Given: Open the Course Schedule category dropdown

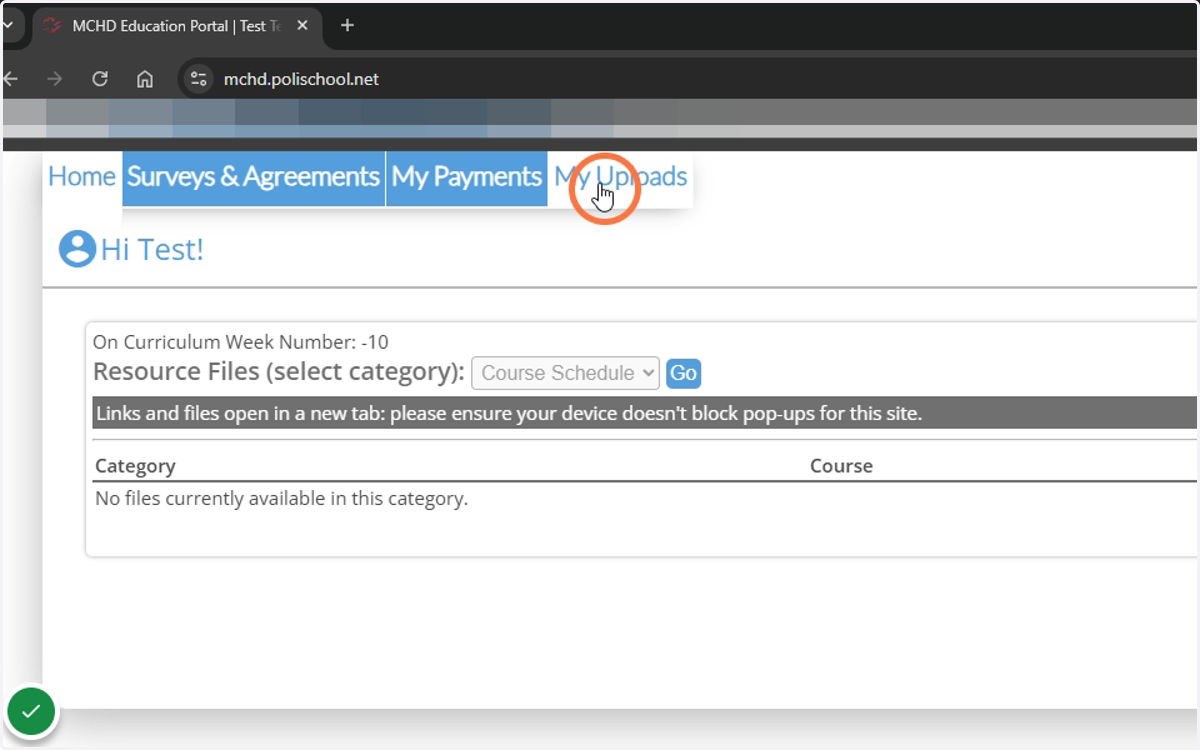Looking at the screenshot, I should pos(565,373).
